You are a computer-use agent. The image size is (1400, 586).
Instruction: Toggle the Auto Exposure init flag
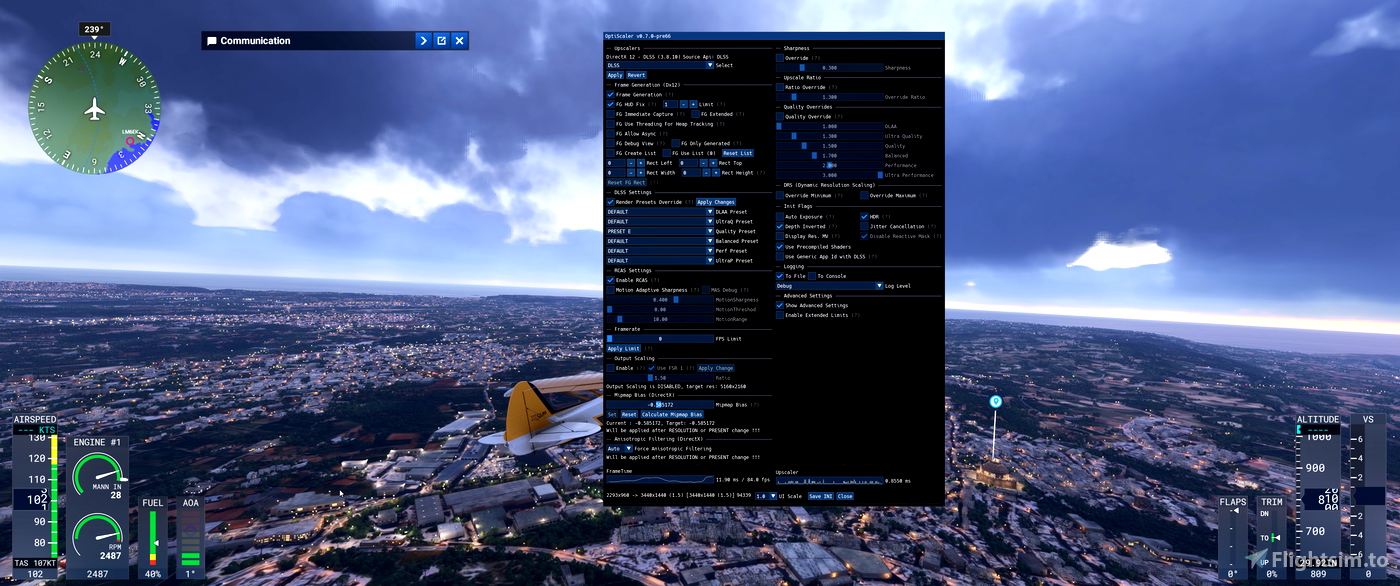click(779, 217)
